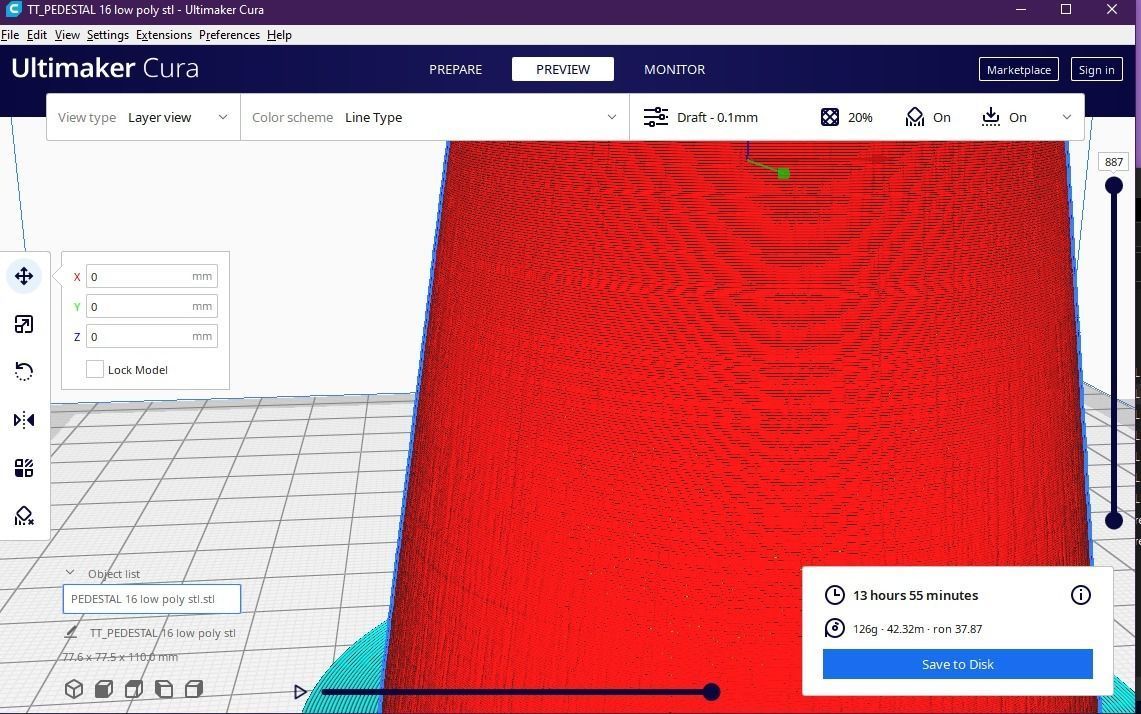Click the material spool icon

tap(835, 628)
